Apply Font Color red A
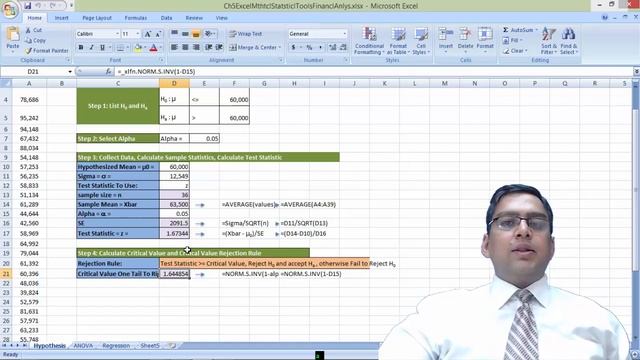Viewport: 640px width, 360px height. [153, 48]
